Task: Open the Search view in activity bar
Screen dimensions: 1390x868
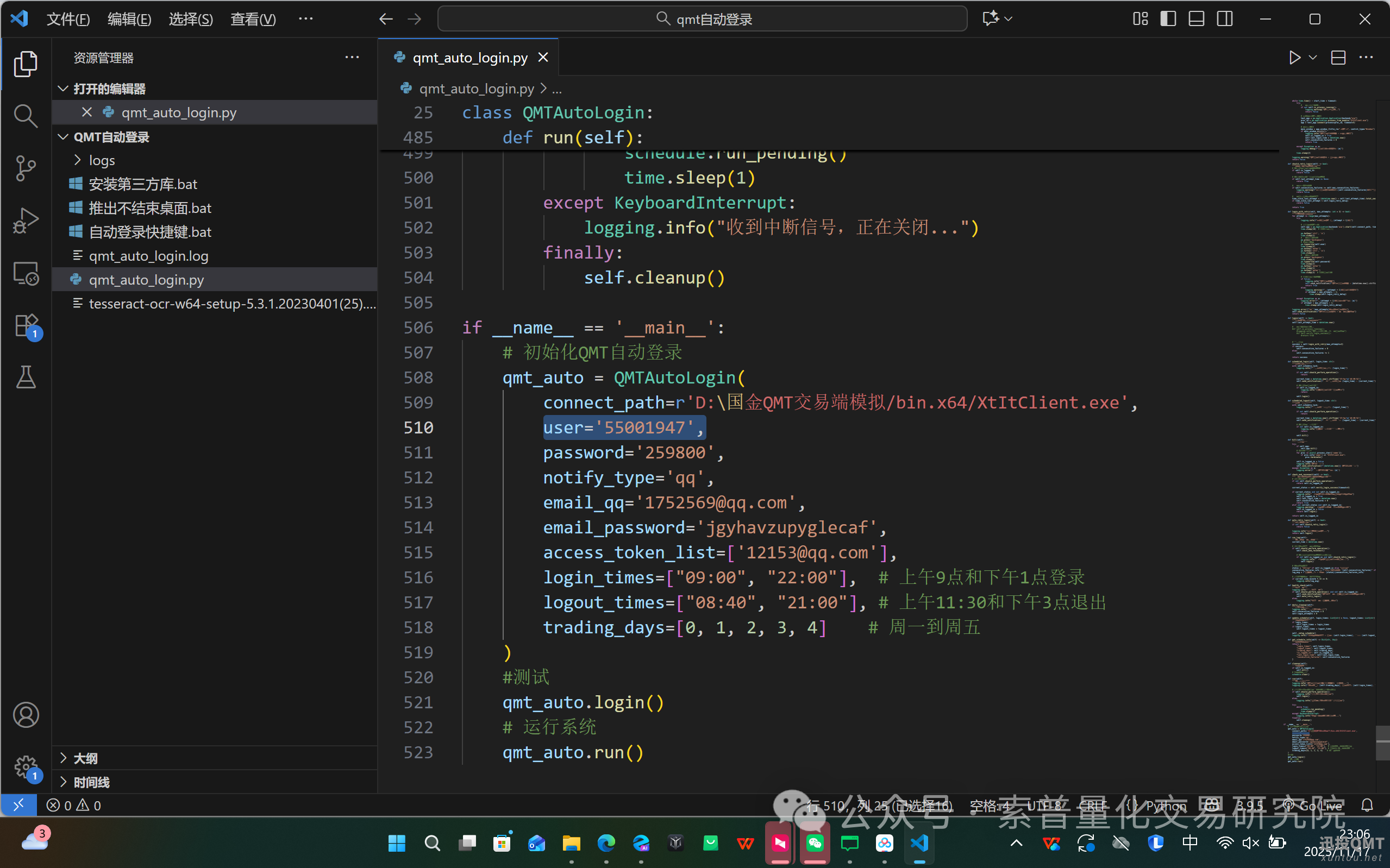Action: 25,116
